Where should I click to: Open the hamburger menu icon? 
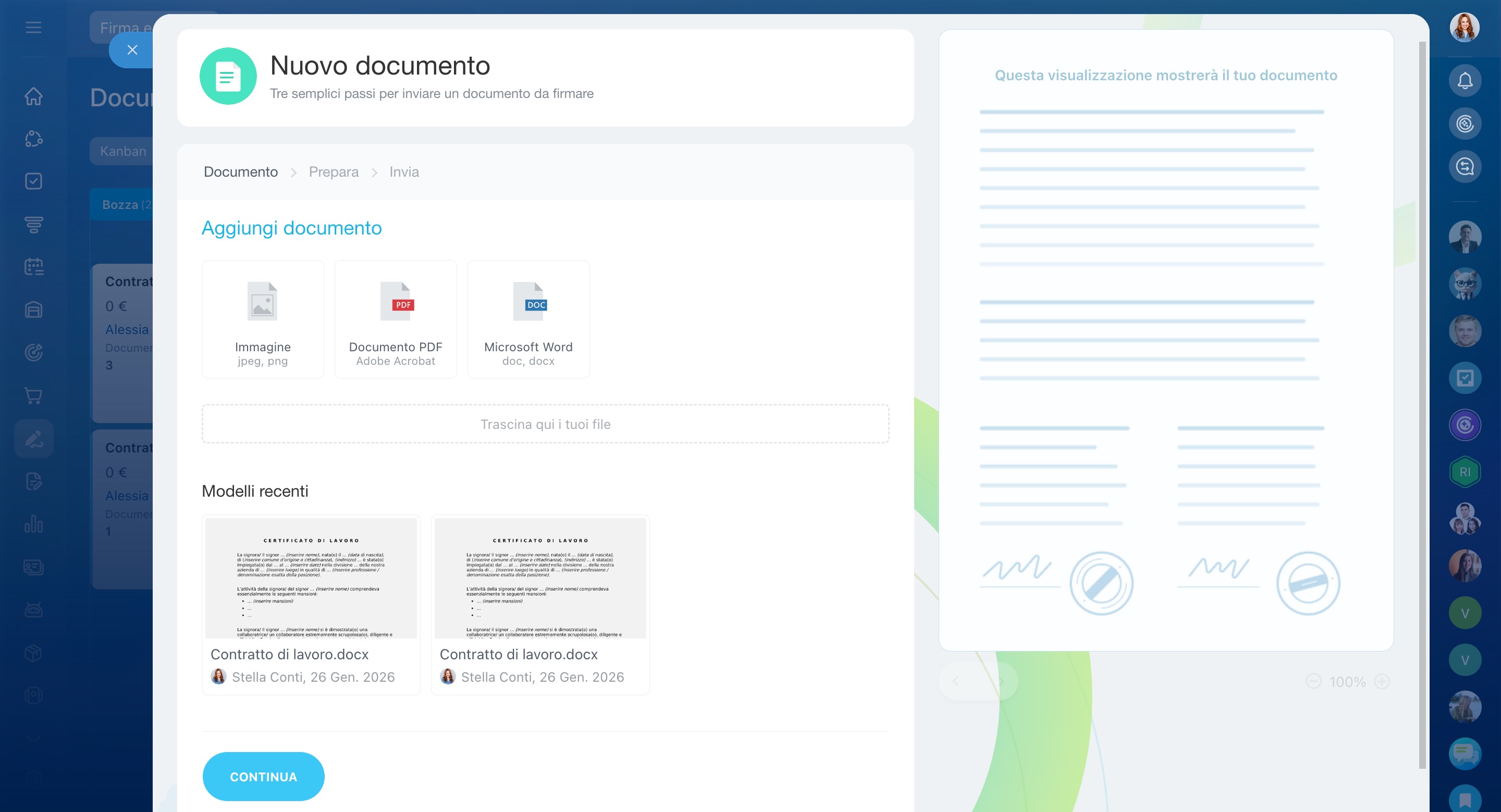(33, 28)
